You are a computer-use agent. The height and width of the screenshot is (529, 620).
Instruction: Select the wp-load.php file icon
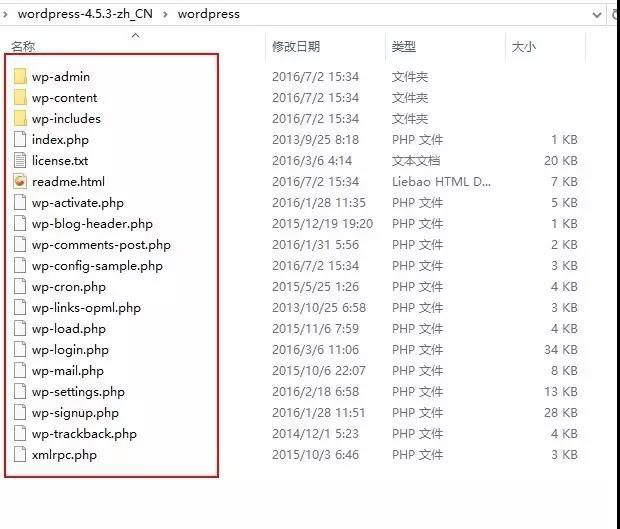[20, 328]
